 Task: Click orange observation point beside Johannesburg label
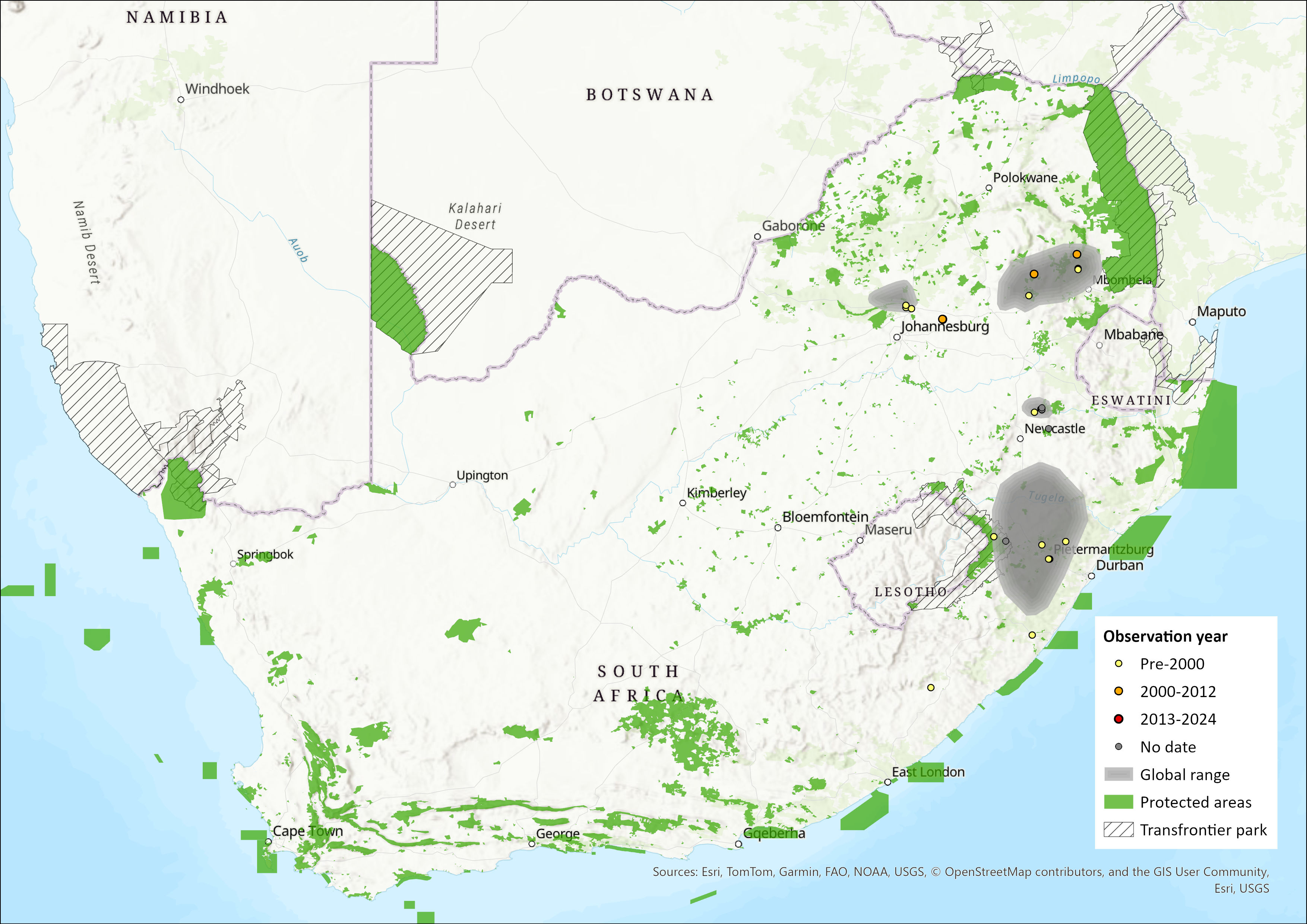click(942, 319)
